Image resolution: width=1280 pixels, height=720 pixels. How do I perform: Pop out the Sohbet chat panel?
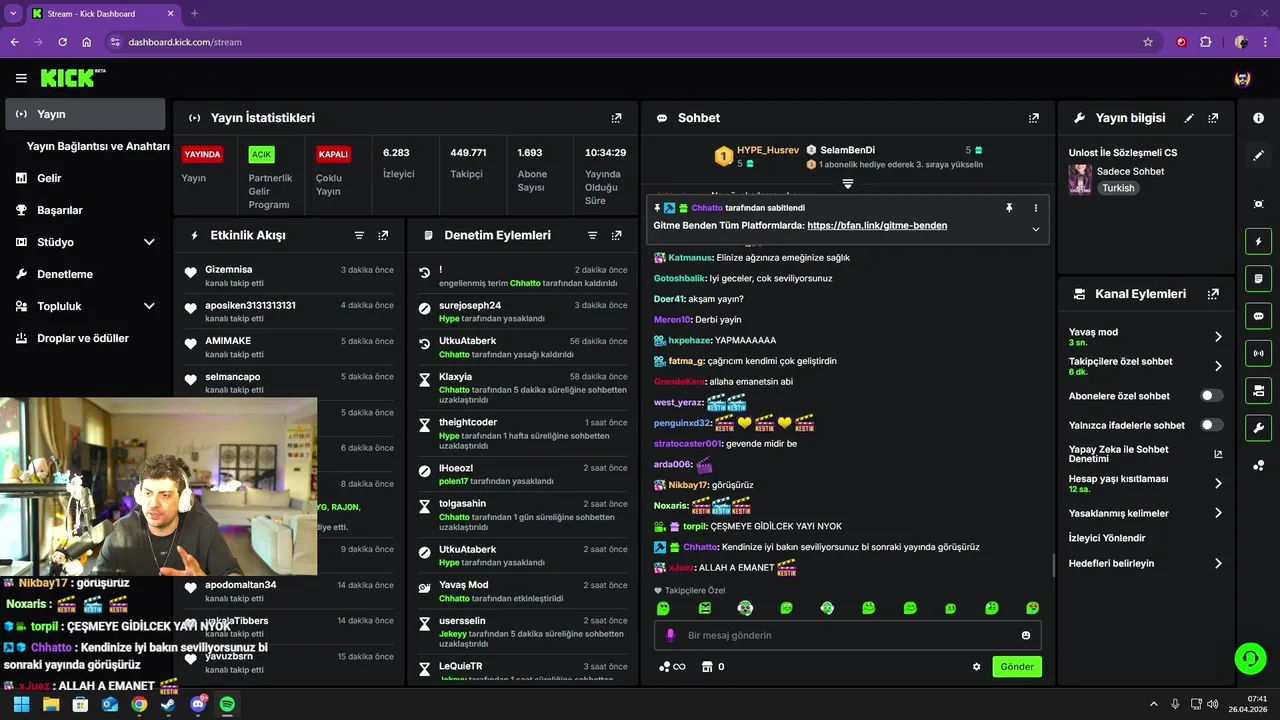click(1033, 118)
